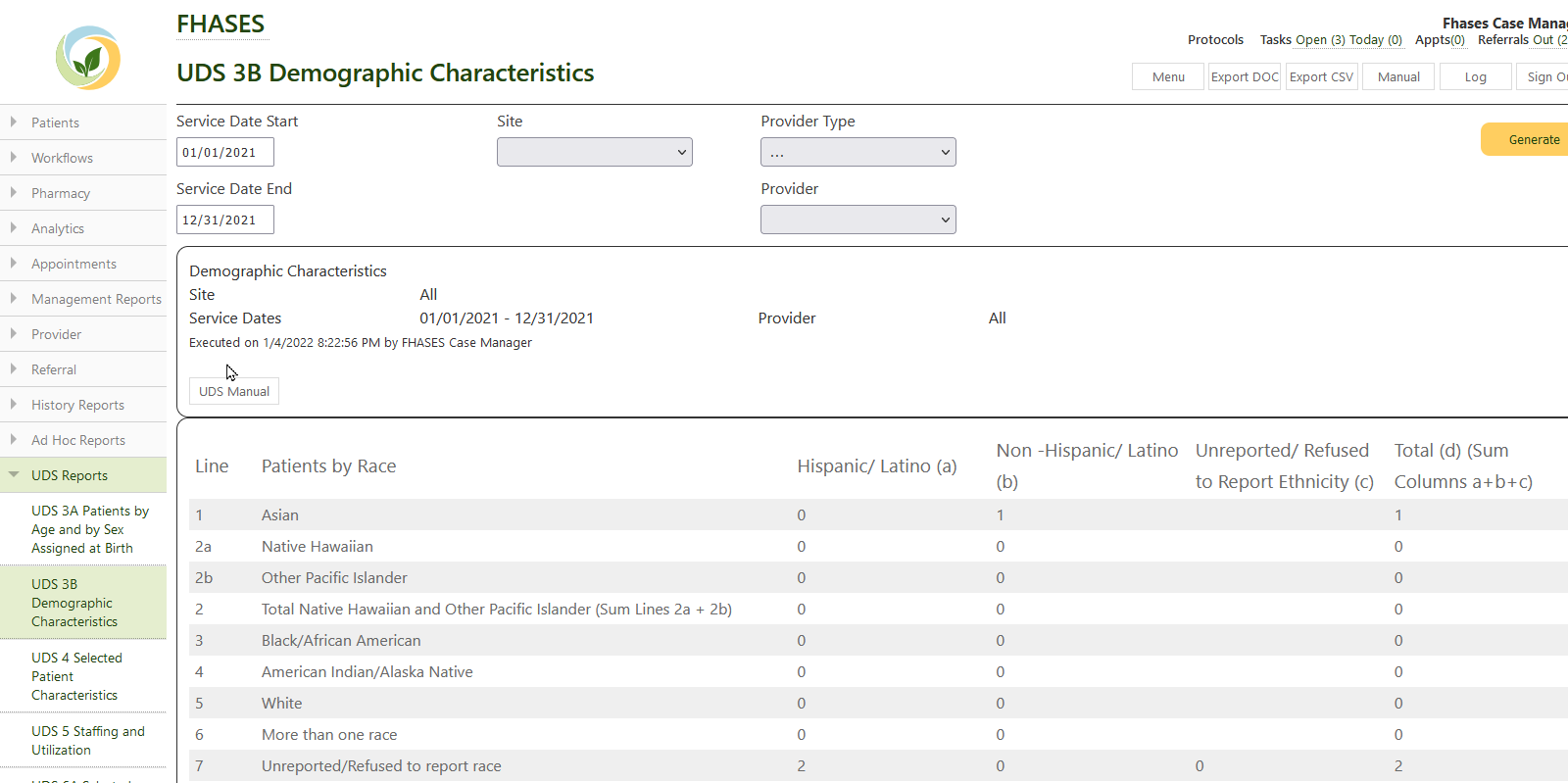
Task: Open Referrals Out link
Action: tap(1523, 40)
